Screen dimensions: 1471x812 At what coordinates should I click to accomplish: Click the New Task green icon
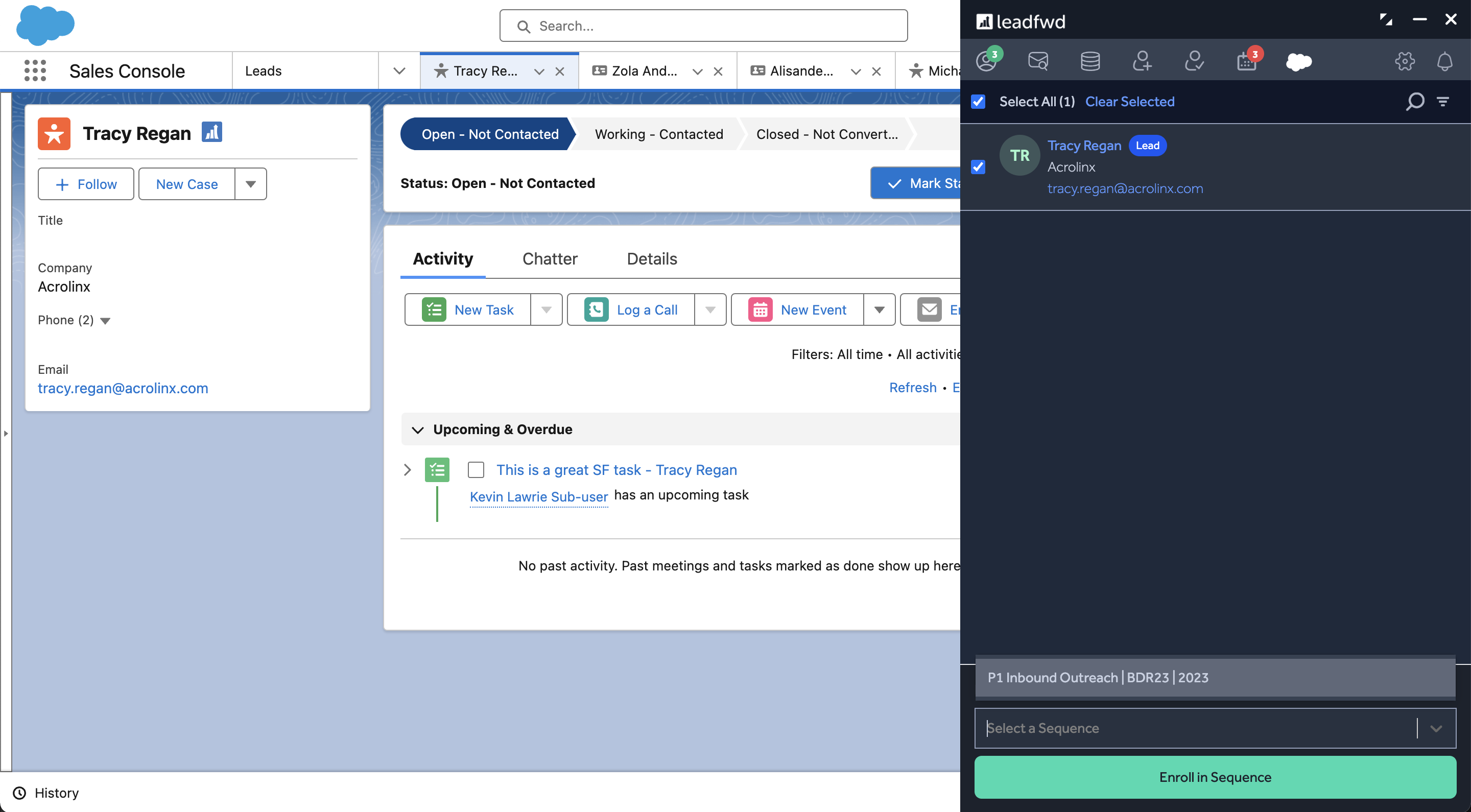(434, 309)
